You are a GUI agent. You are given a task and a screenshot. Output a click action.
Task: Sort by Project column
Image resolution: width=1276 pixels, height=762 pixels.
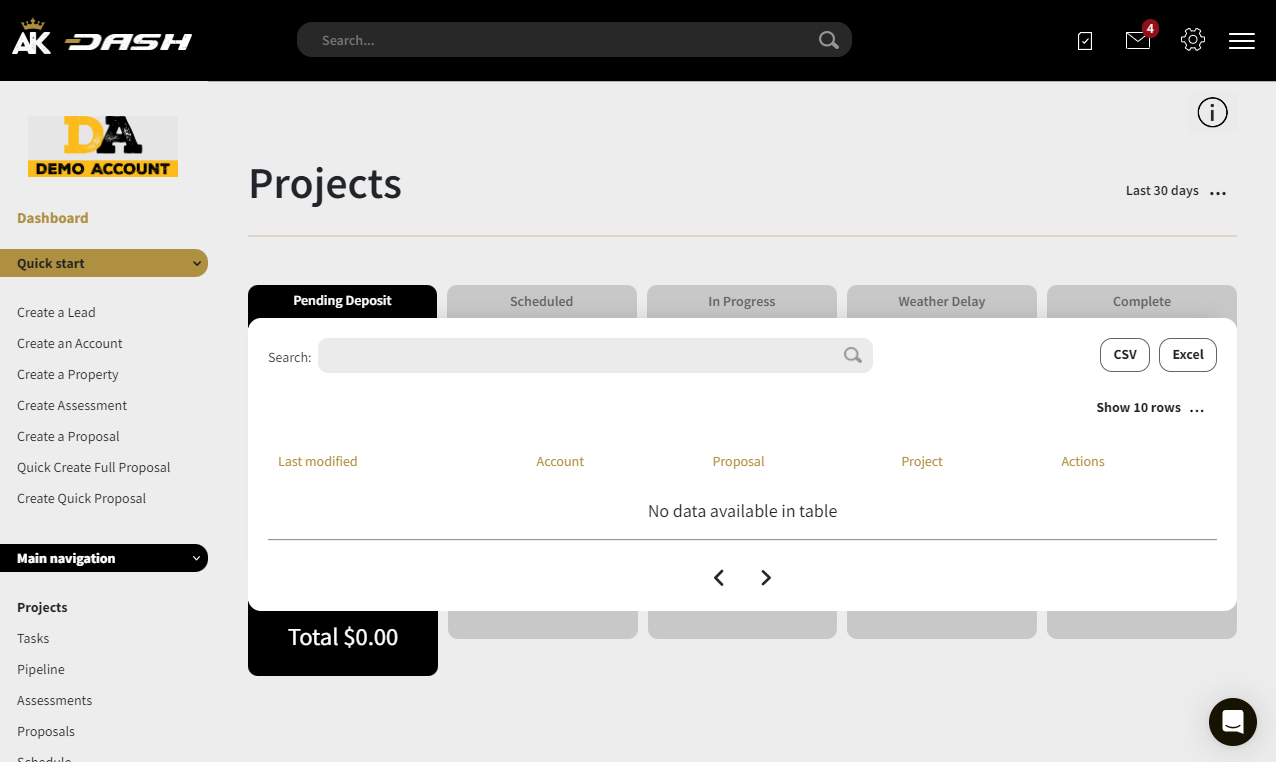(x=922, y=462)
